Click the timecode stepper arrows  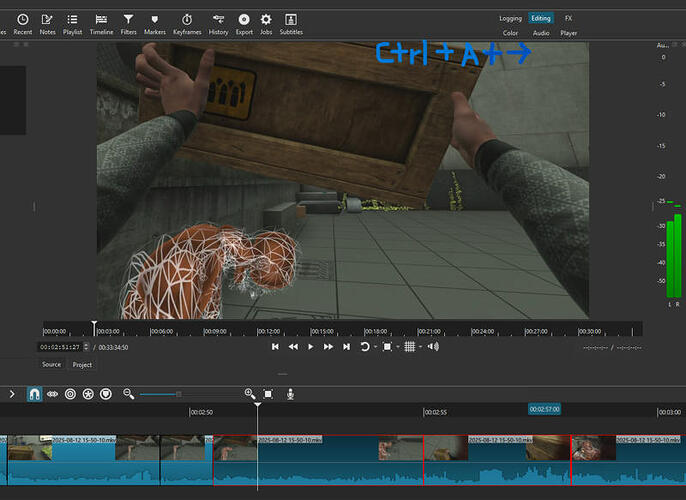86,347
